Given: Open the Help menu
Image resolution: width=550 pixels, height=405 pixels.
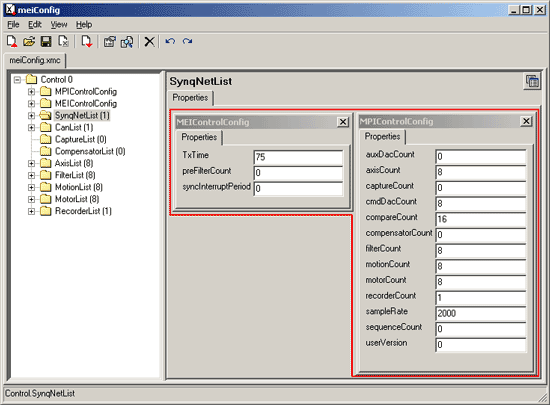Looking at the screenshot, I should click(84, 25).
